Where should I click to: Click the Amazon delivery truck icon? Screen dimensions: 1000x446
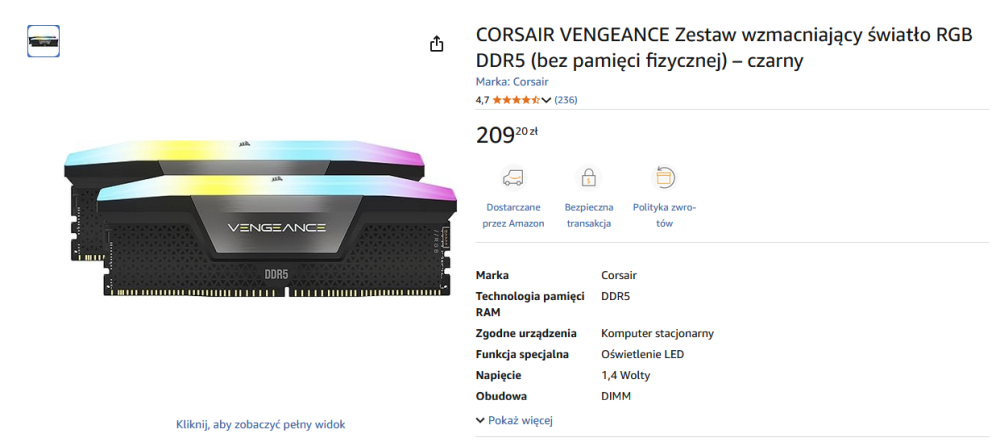pyautogui.click(x=513, y=178)
